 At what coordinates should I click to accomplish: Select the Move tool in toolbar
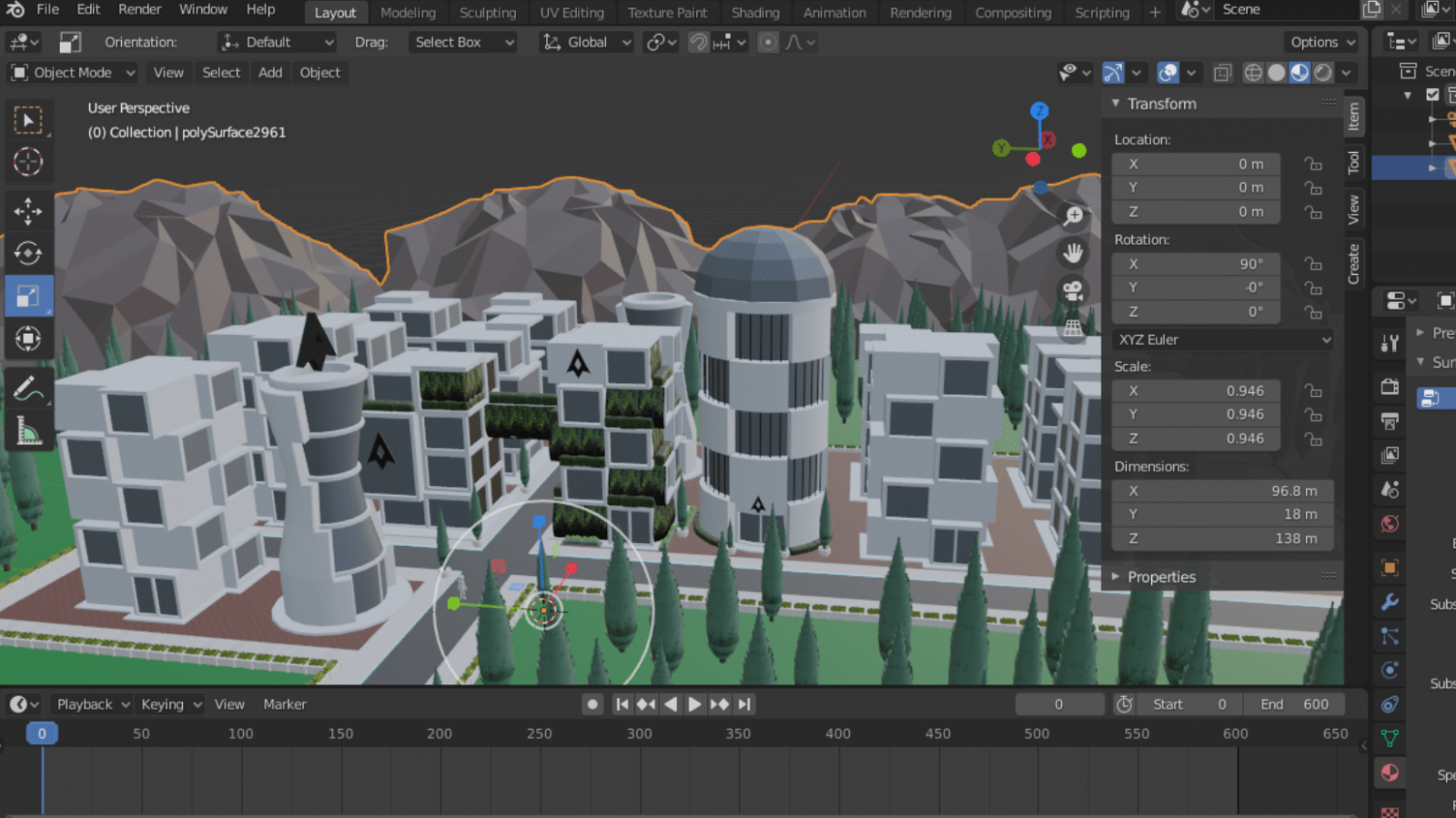click(28, 211)
